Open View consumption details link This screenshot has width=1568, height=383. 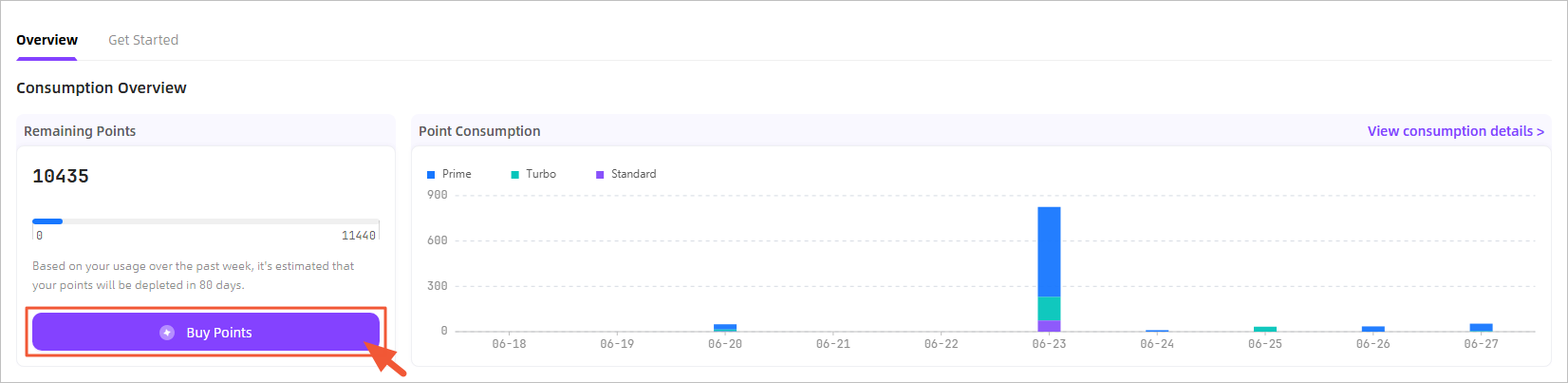(1455, 131)
